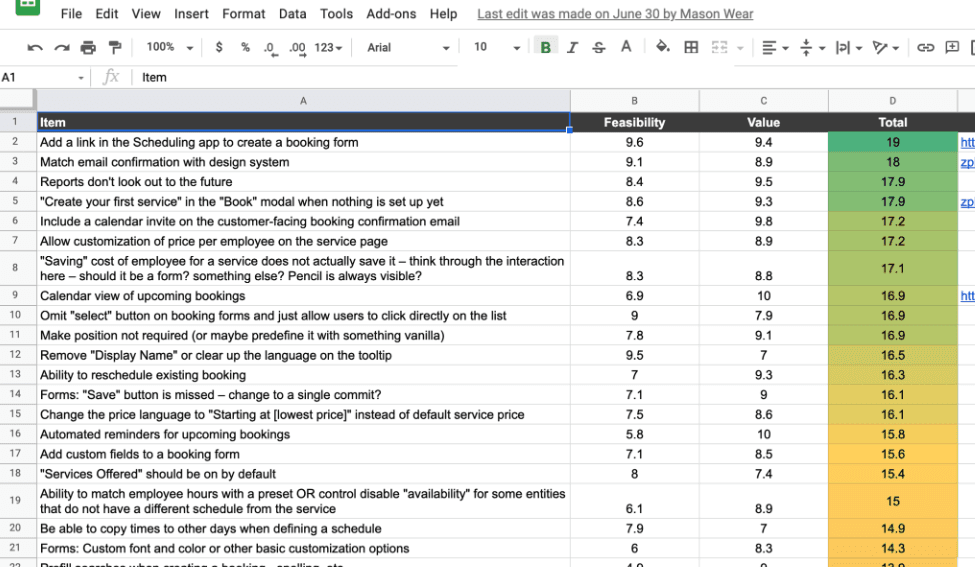Click the Feasibility header cell
Screen dimensions: 975x567
click(x=634, y=122)
